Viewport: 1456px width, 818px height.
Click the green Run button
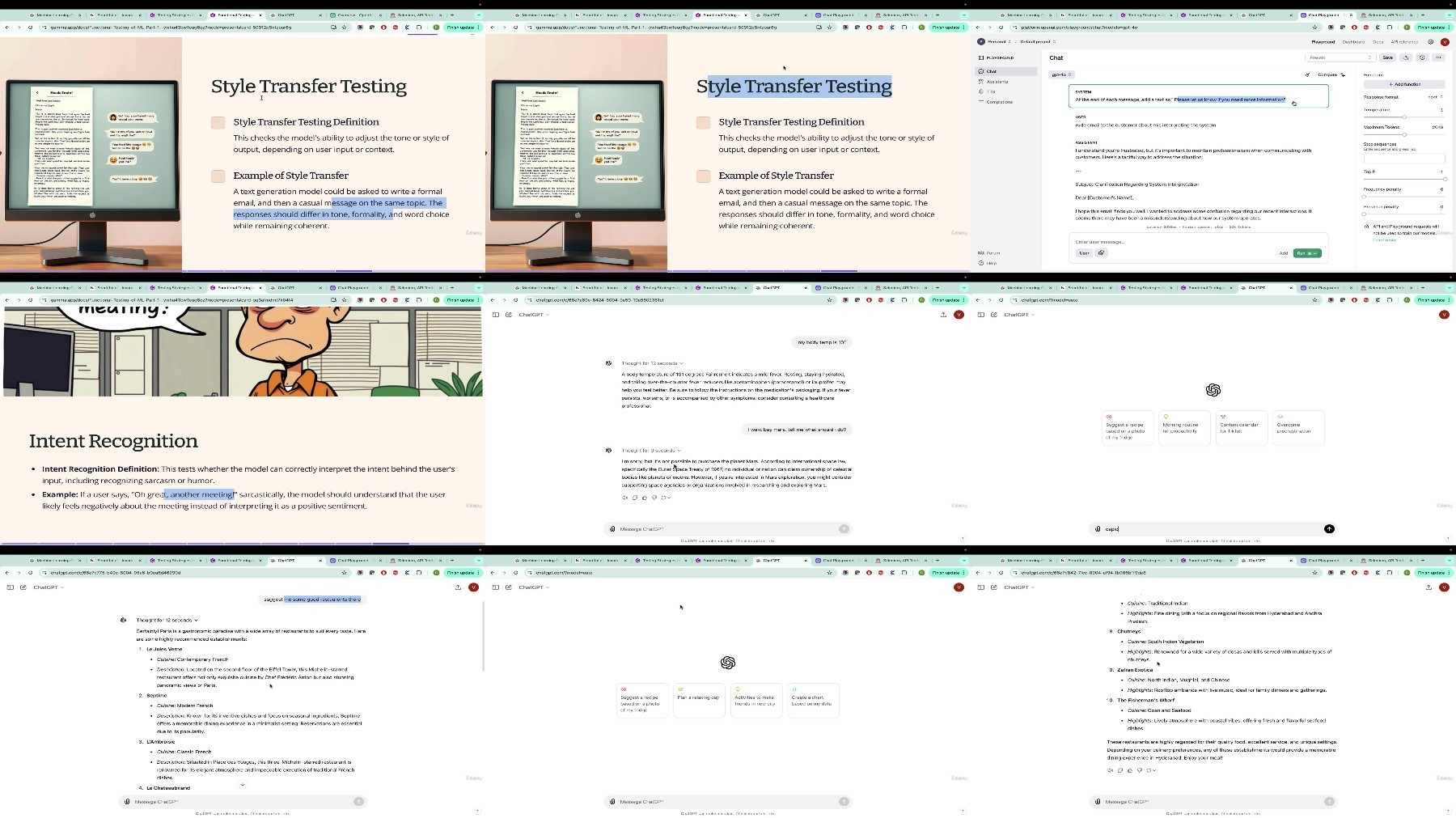pos(1307,253)
